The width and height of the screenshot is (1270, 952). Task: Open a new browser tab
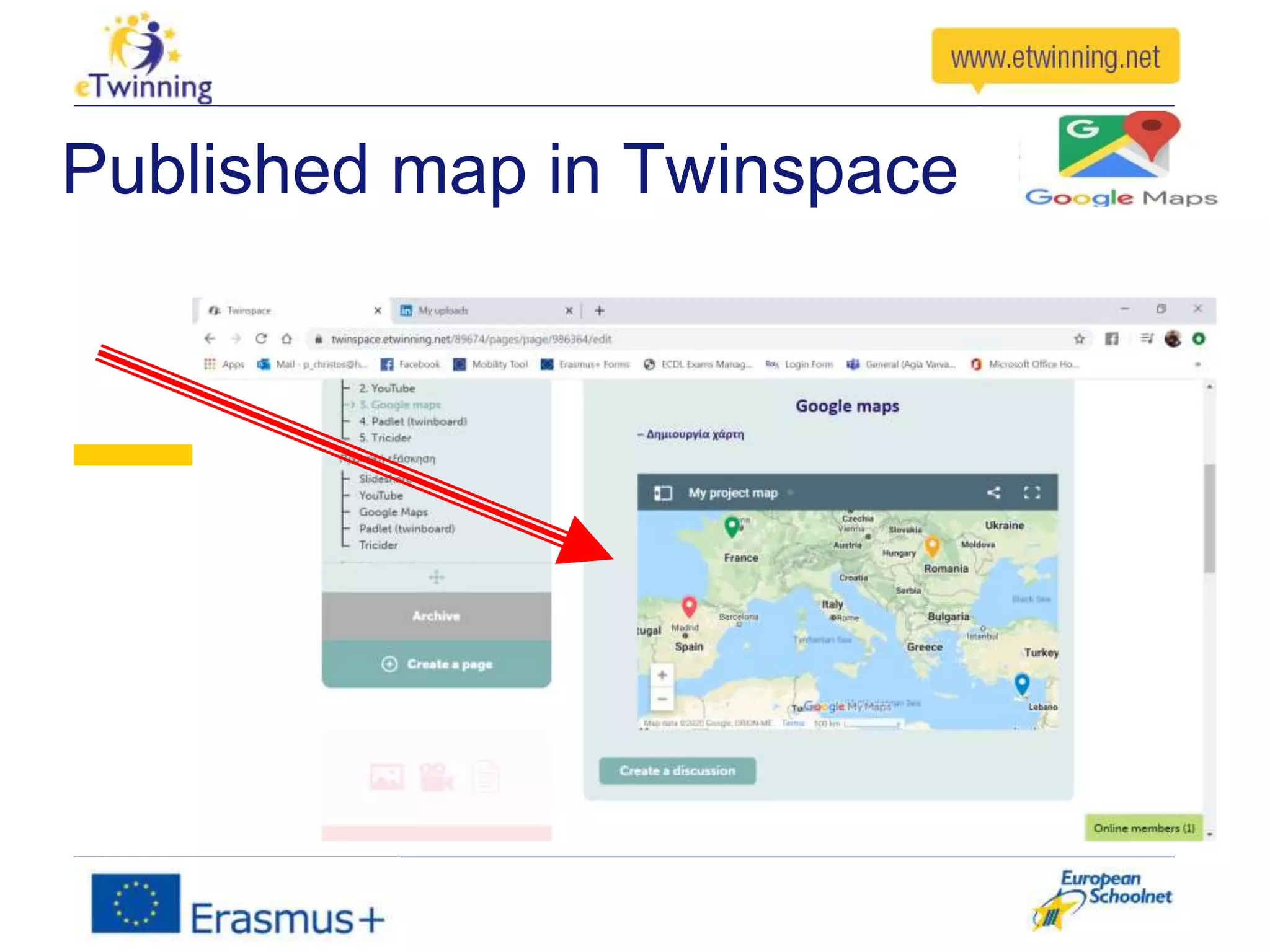coord(599,311)
